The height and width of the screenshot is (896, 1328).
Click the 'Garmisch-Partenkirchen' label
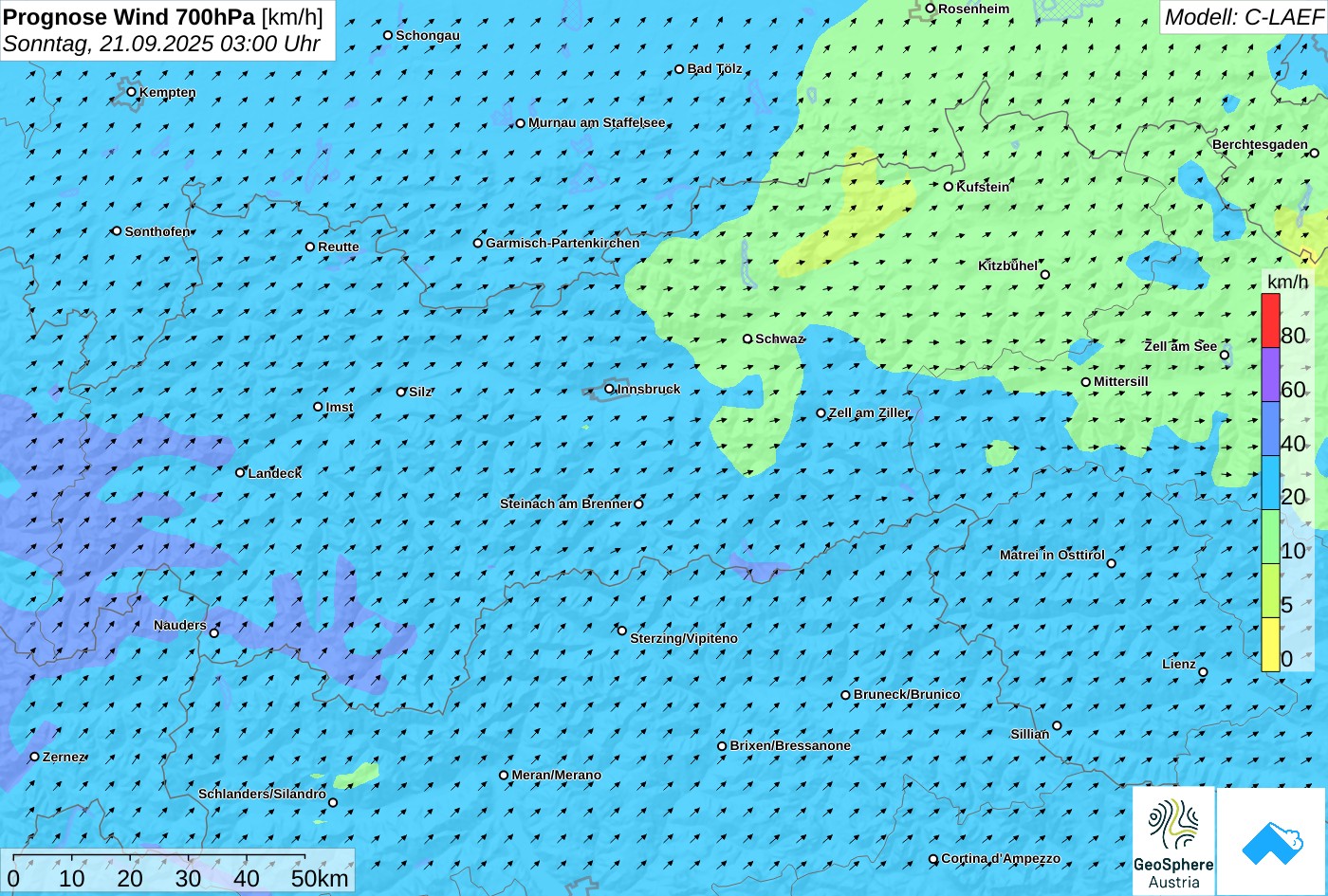[x=563, y=243]
